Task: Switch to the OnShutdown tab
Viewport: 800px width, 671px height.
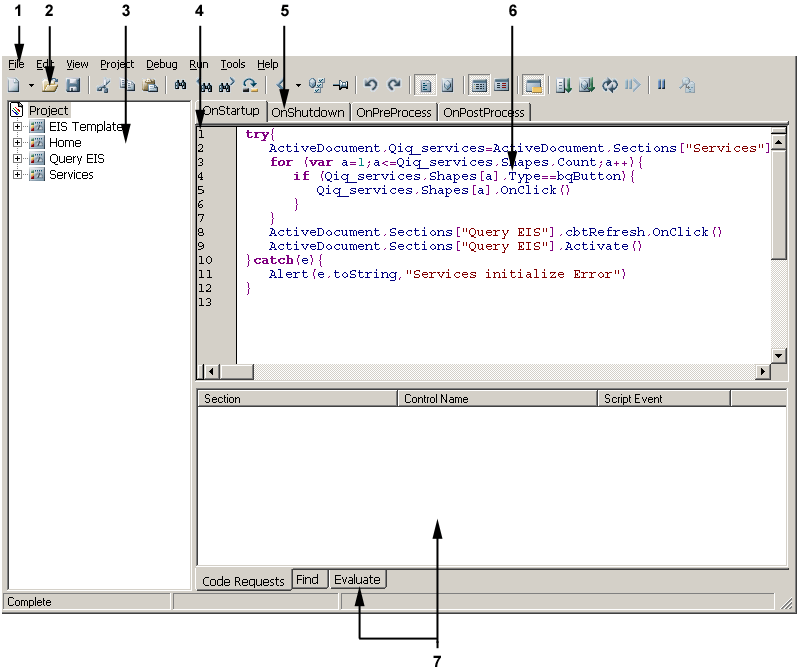Action: tap(308, 112)
